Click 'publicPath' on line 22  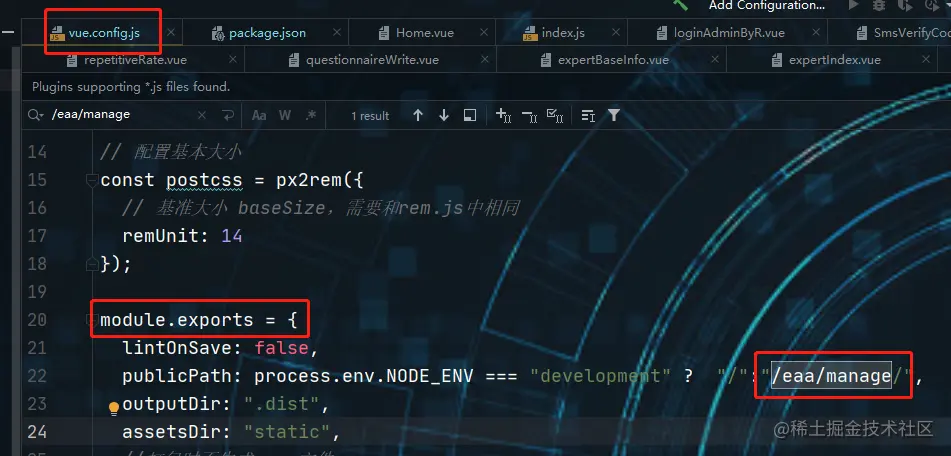177,376
